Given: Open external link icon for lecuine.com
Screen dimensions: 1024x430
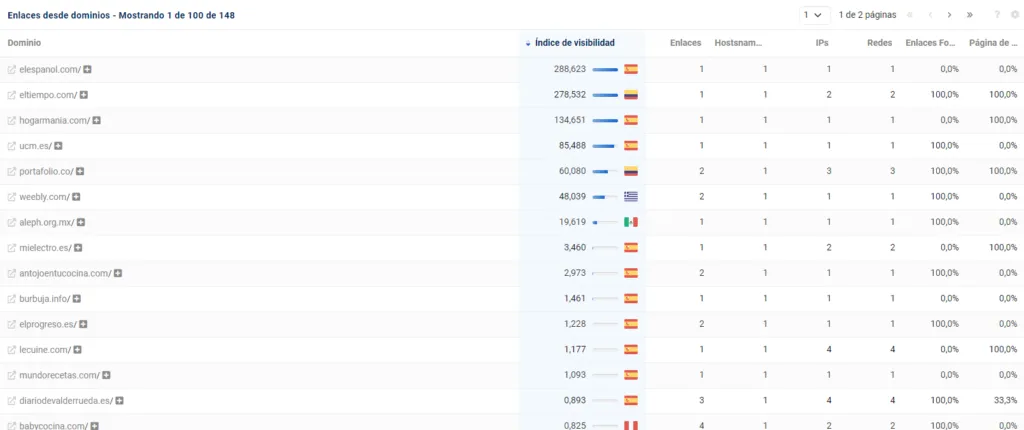Looking at the screenshot, I should (x=11, y=350).
